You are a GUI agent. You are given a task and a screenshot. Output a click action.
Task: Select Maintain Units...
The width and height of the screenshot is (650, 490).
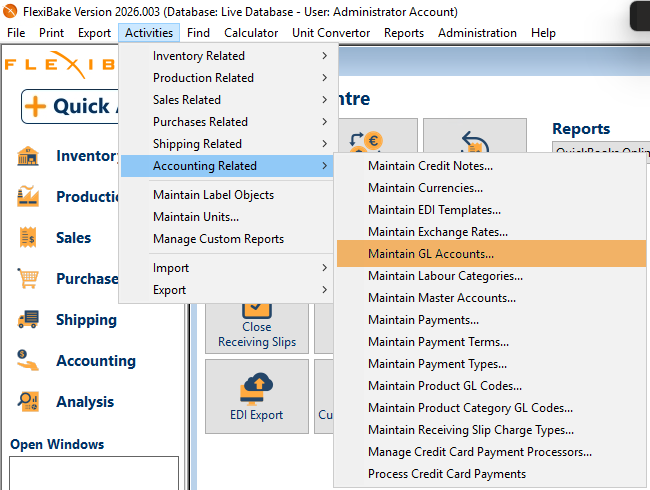pyautogui.click(x=227, y=217)
